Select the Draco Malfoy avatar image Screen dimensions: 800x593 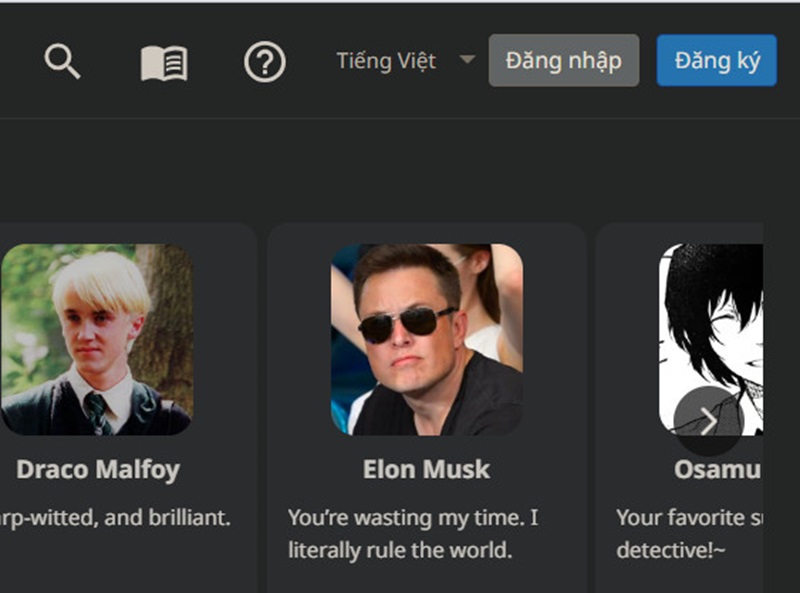(x=97, y=339)
